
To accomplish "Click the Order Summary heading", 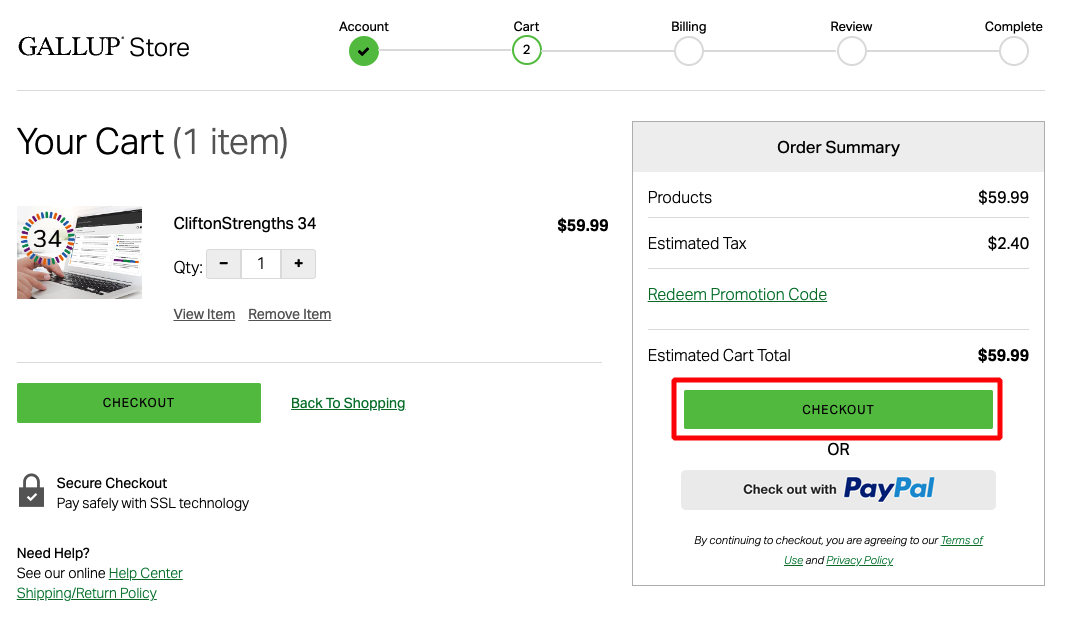I will (838, 147).
